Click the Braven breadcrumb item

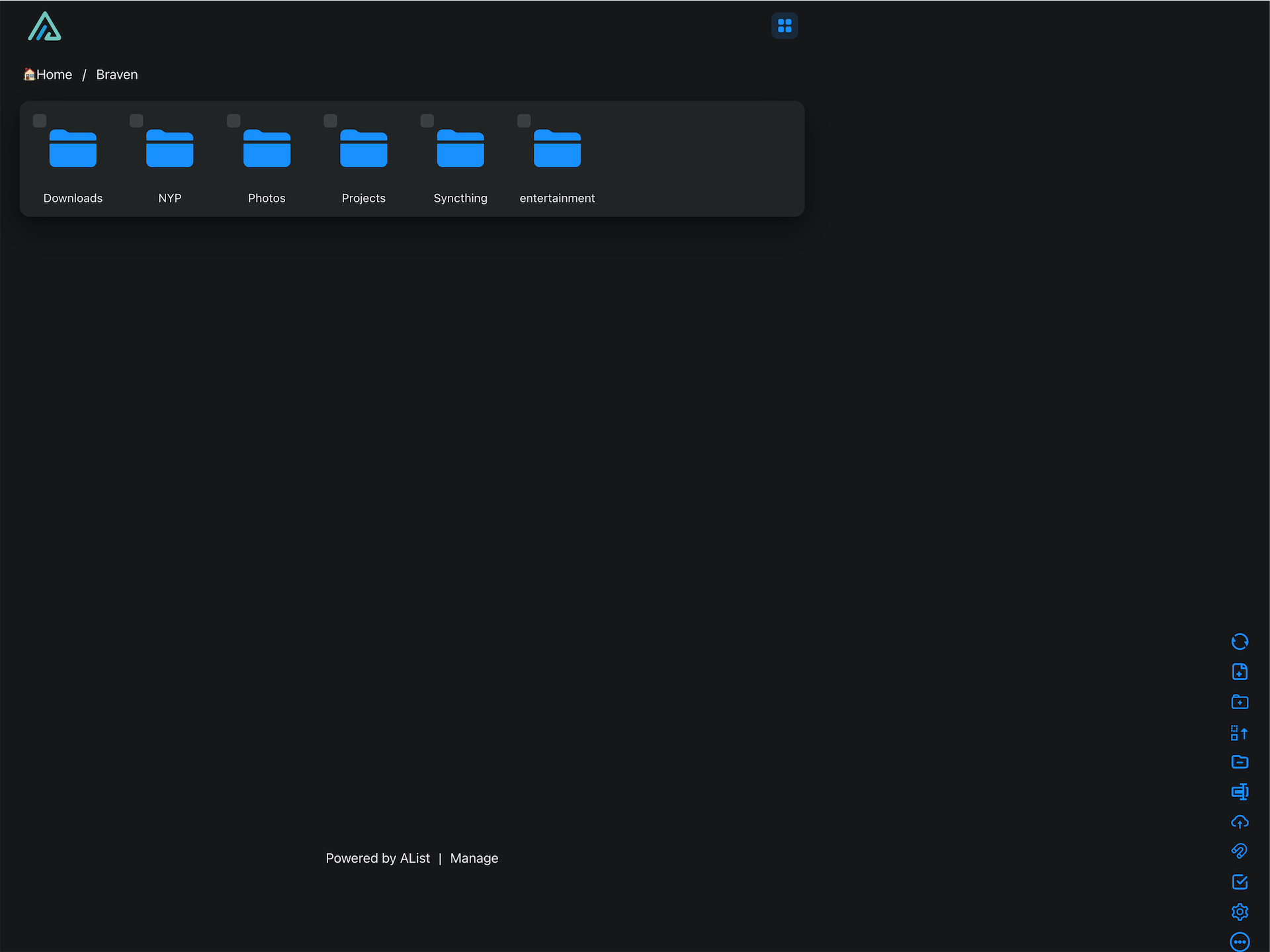[117, 75]
